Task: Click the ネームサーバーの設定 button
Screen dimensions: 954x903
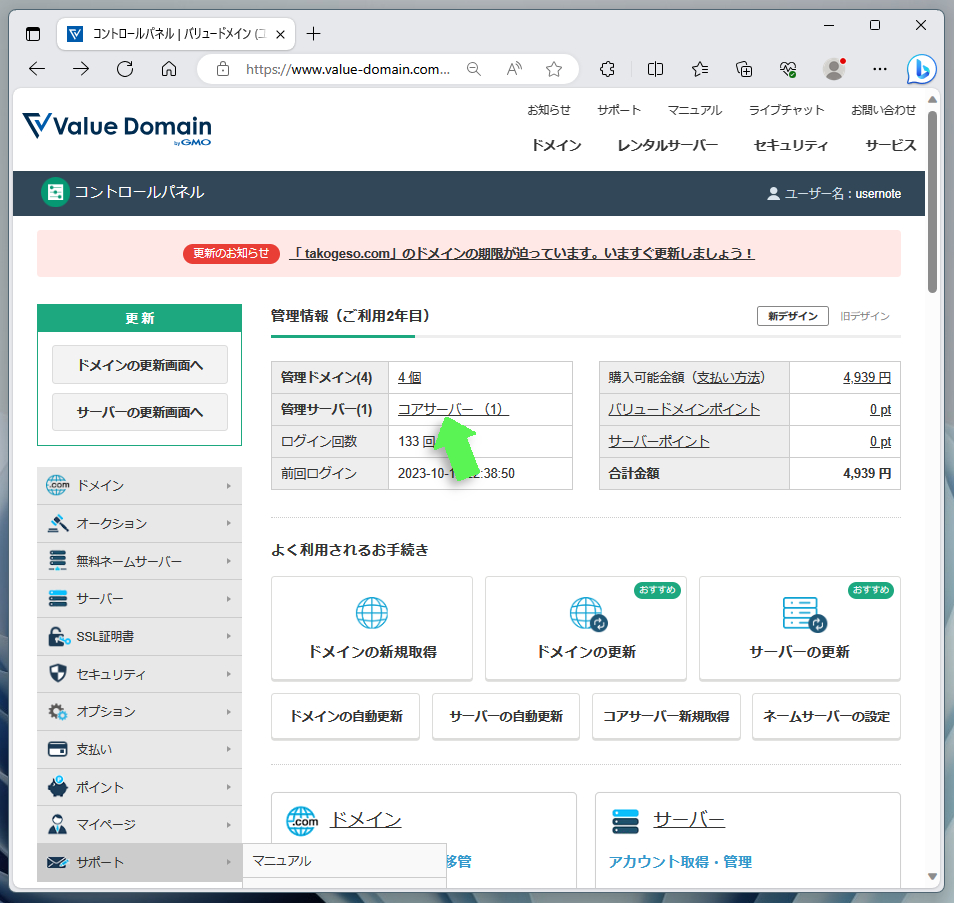Action: [x=826, y=716]
